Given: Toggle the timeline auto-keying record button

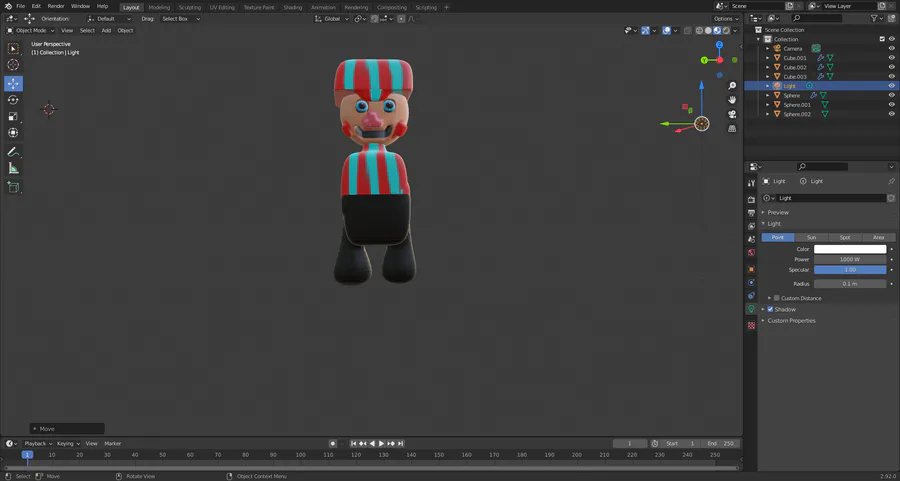Looking at the screenshot, I should [x=332, y=444].
